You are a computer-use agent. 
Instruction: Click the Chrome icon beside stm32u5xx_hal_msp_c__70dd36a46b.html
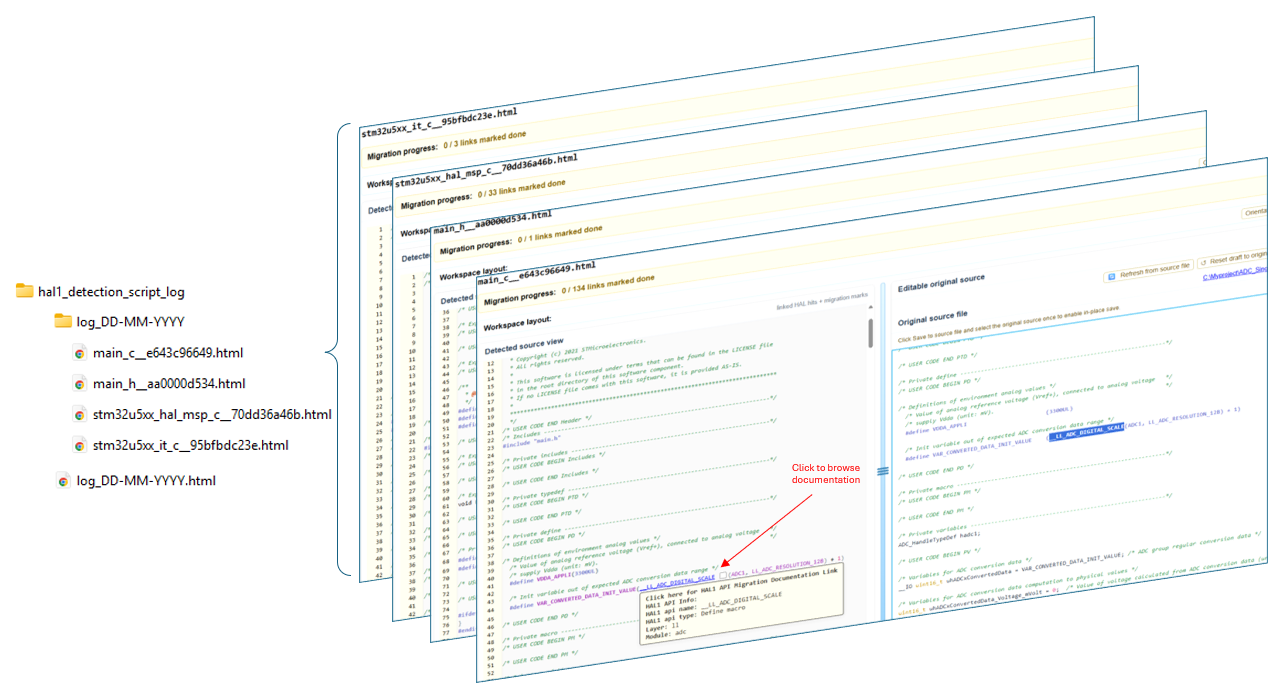[x=80, y=414]
